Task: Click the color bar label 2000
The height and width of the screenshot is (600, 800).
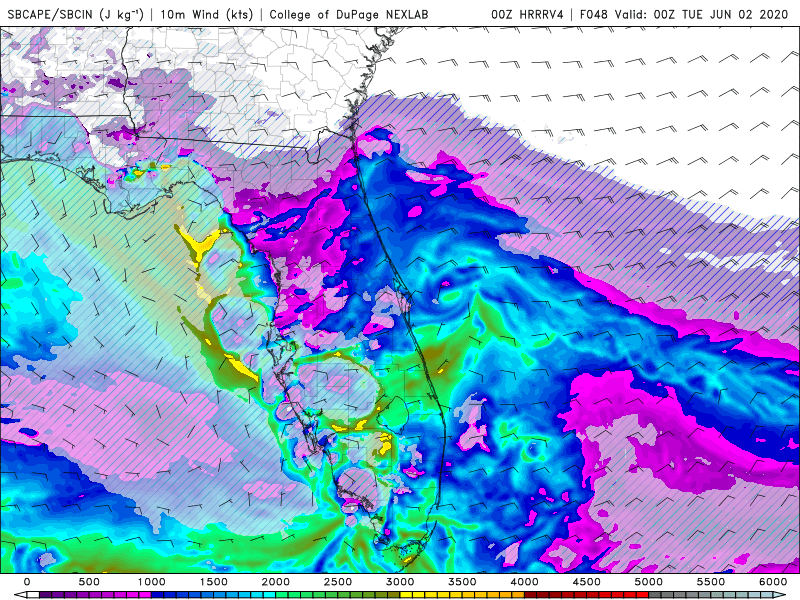Action: click(x=276, y=582)
